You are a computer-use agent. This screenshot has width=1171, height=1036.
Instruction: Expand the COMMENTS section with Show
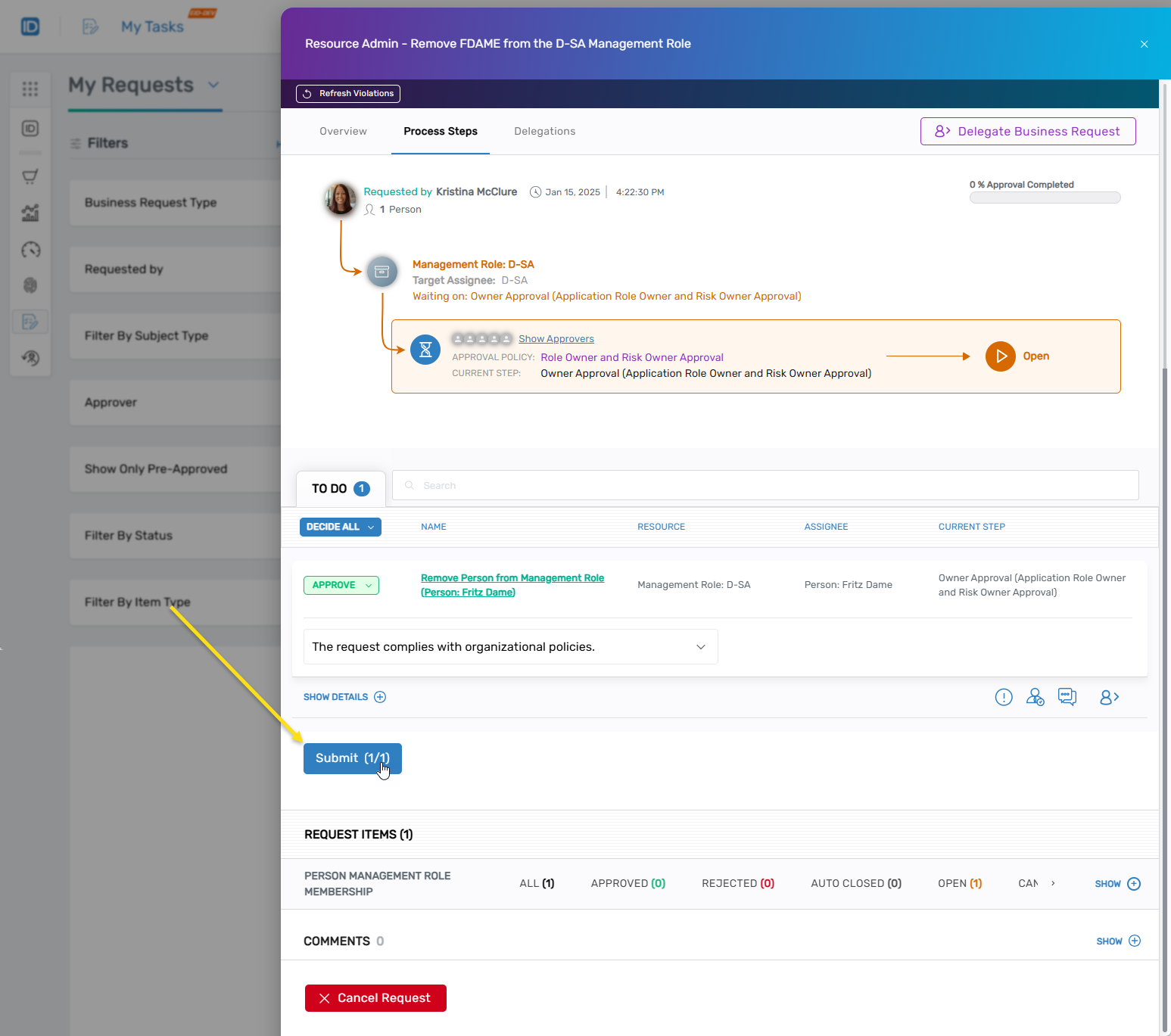[x=1118, y=941]
